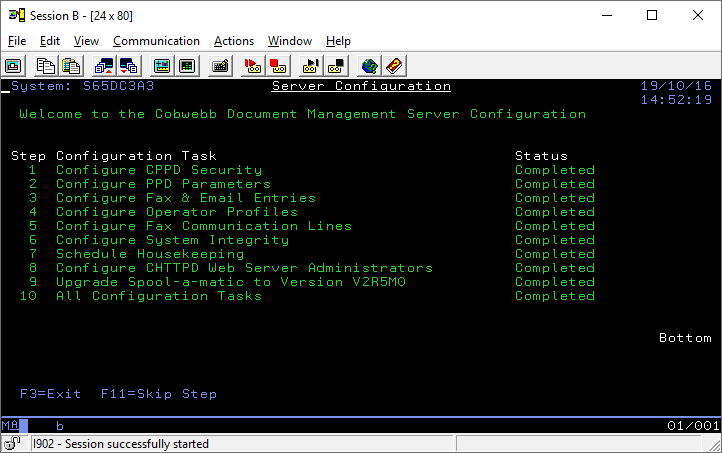Click the Send File to host icon
This screenshot has width=722, height=453.
(x=104, y=66)
